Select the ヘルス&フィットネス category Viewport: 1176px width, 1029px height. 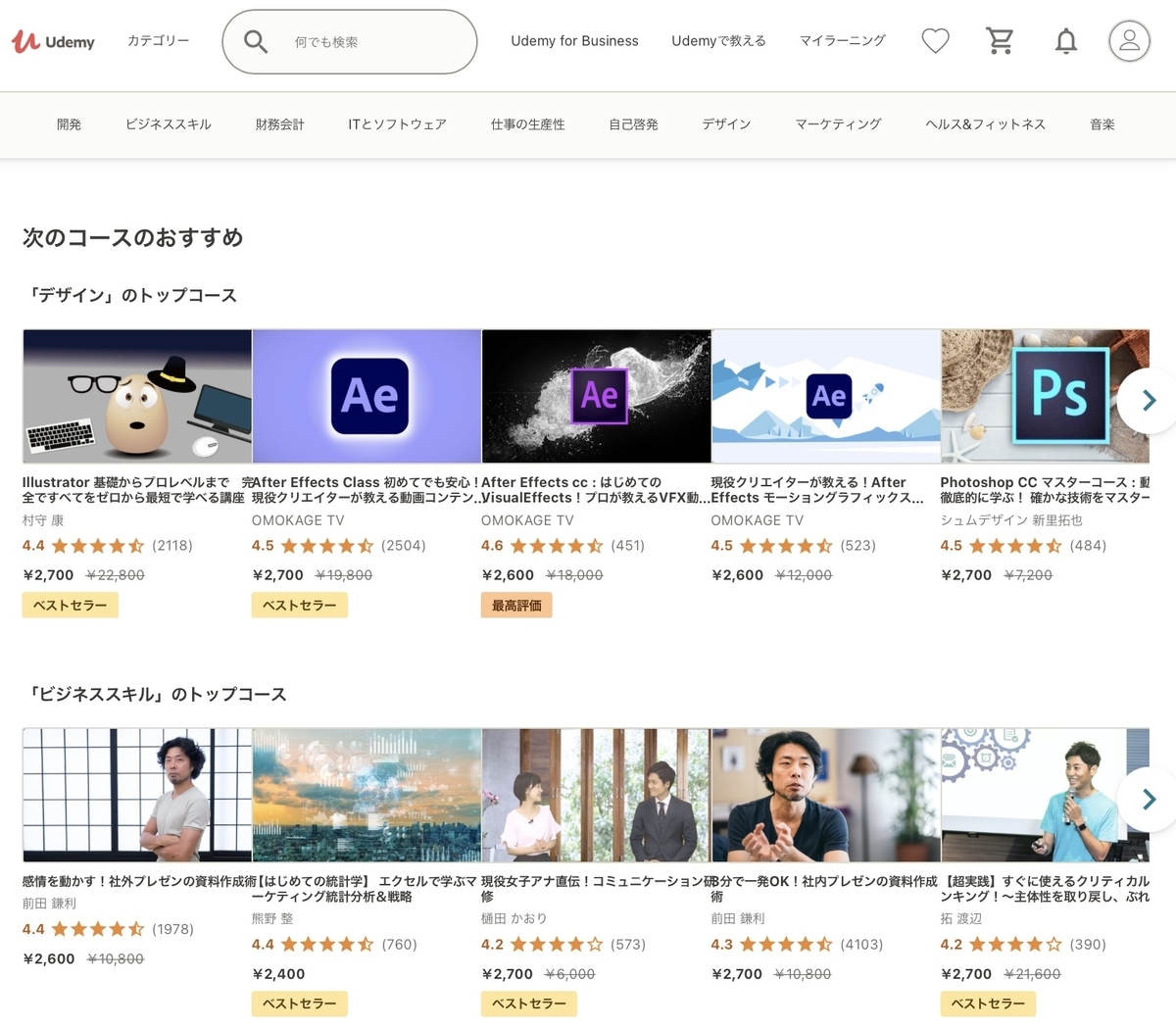(x=986, y=124)
